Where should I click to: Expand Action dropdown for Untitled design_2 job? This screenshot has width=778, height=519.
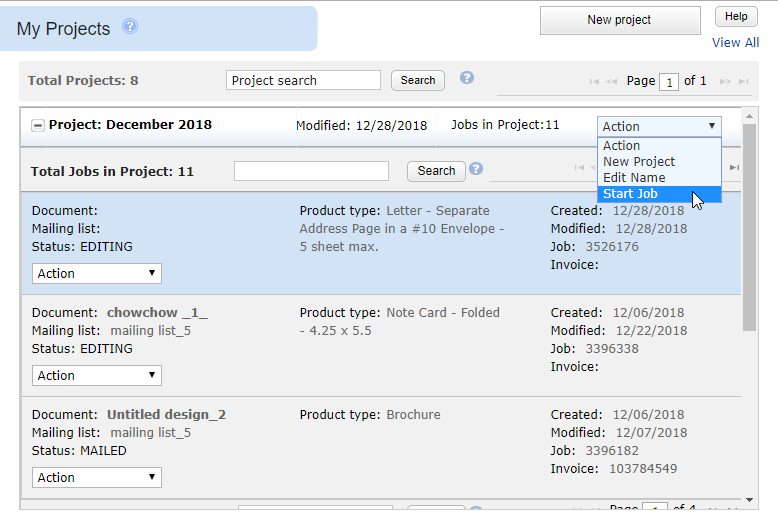(x=97, y=477)
